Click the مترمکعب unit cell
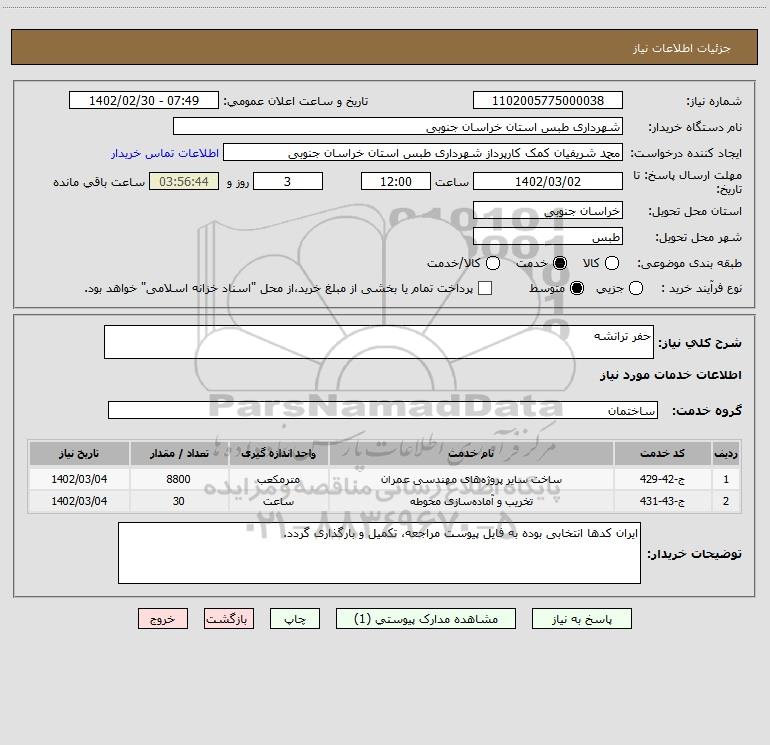The image size is (770, 745). click(278, 479)
